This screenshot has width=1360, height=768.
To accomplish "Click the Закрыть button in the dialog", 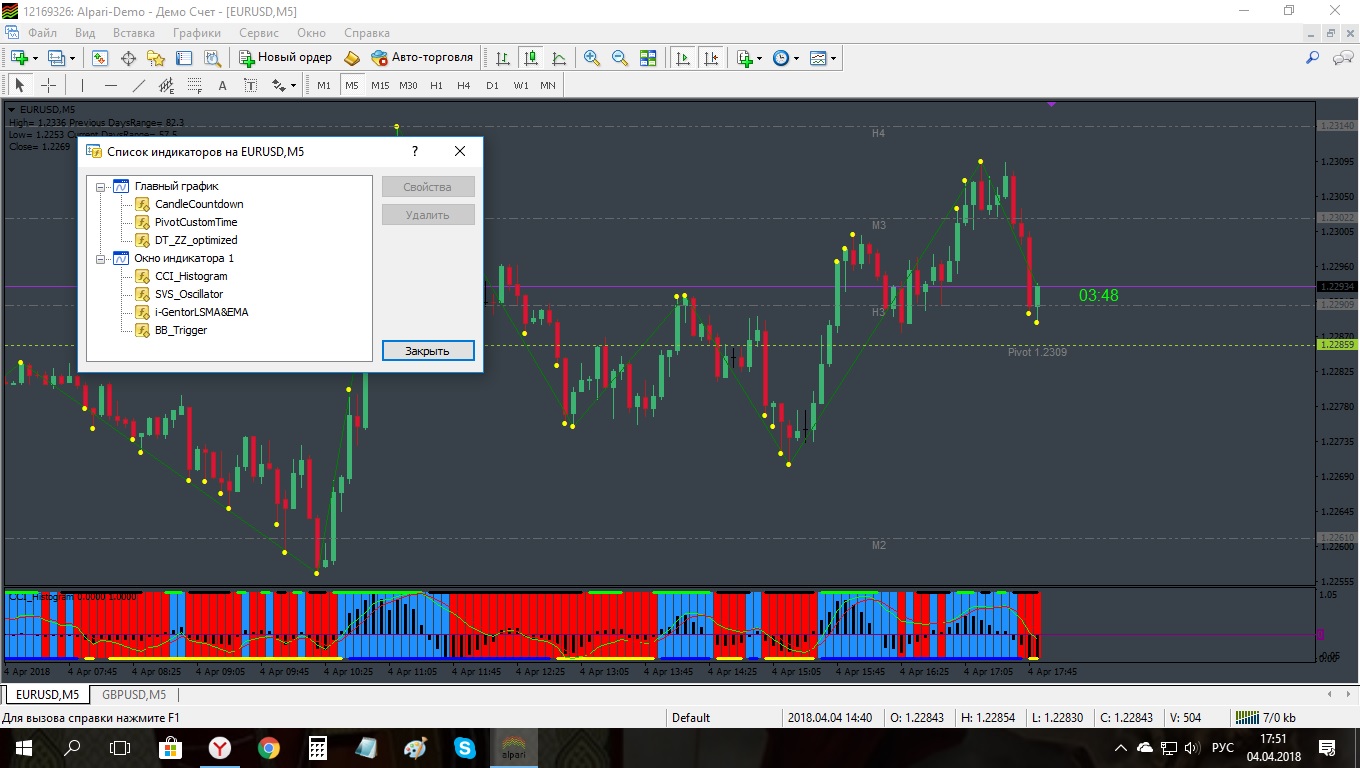I will (x=427, y=351).
